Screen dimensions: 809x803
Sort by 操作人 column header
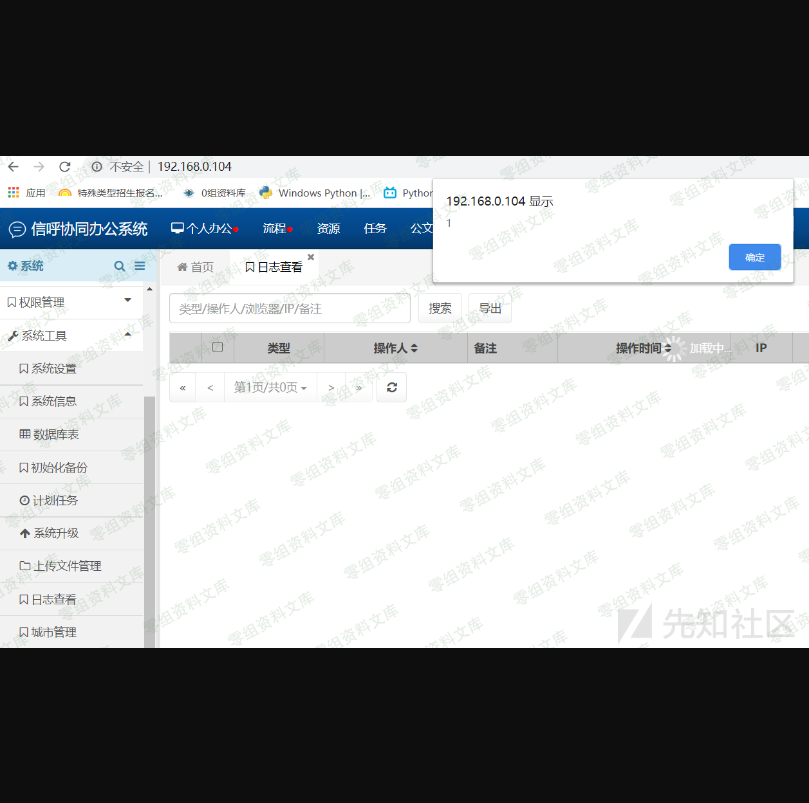(x=395, y=348)
